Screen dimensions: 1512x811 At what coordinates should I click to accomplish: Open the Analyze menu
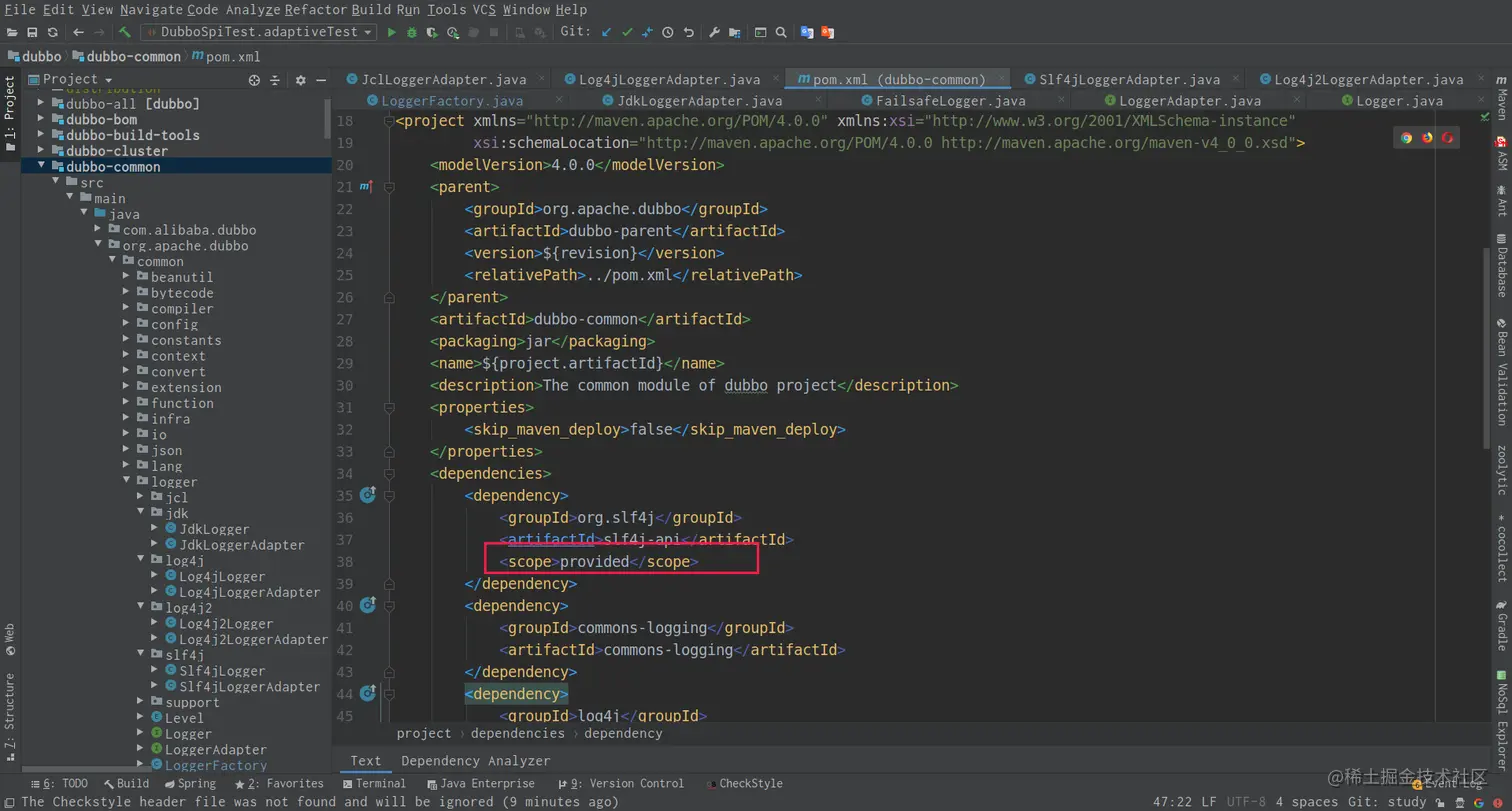coord(251,9)
